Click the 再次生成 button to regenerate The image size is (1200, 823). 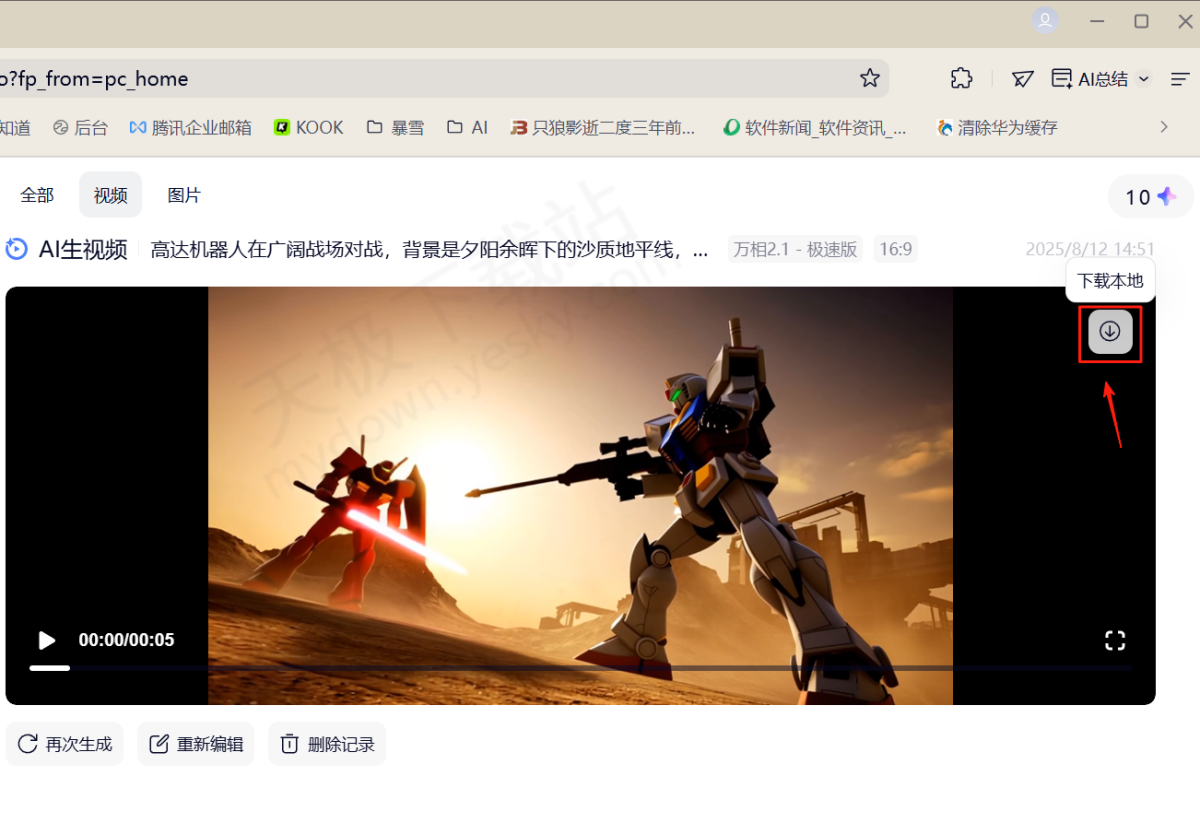point(64,743)
